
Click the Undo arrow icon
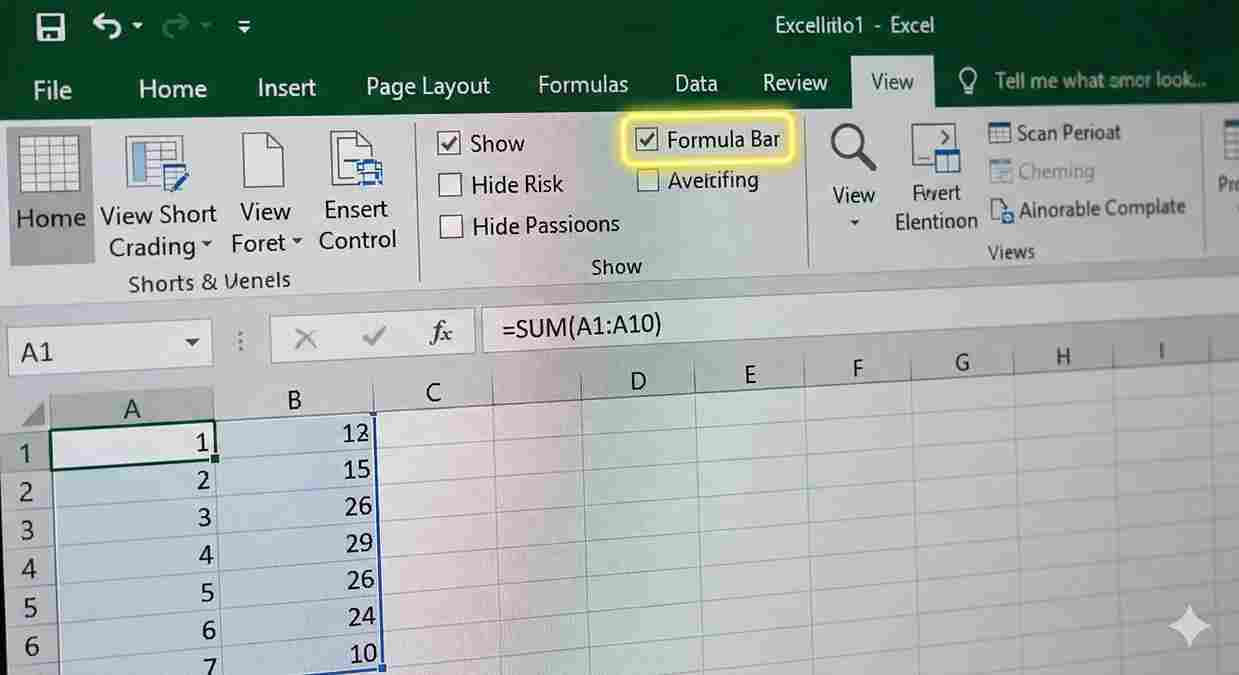(x=107, y=26)
